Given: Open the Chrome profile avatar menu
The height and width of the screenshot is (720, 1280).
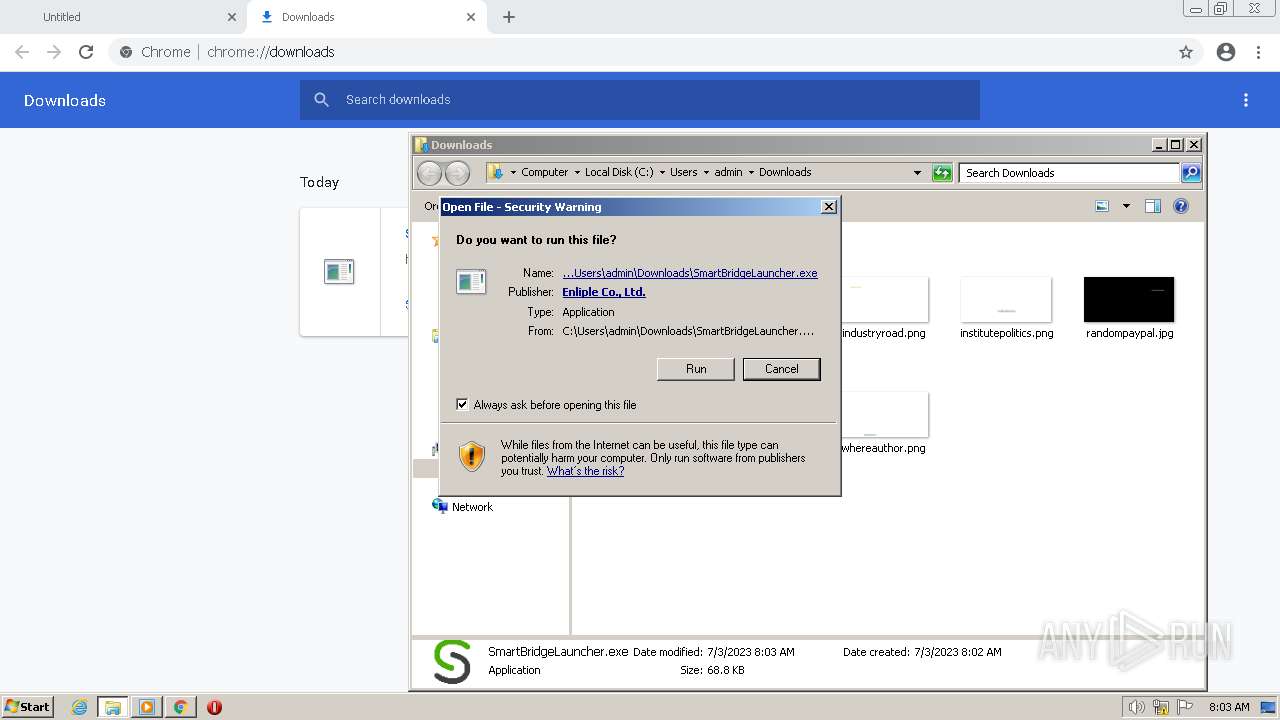Looking at the screenshot, I should (x=1226, y=52).
